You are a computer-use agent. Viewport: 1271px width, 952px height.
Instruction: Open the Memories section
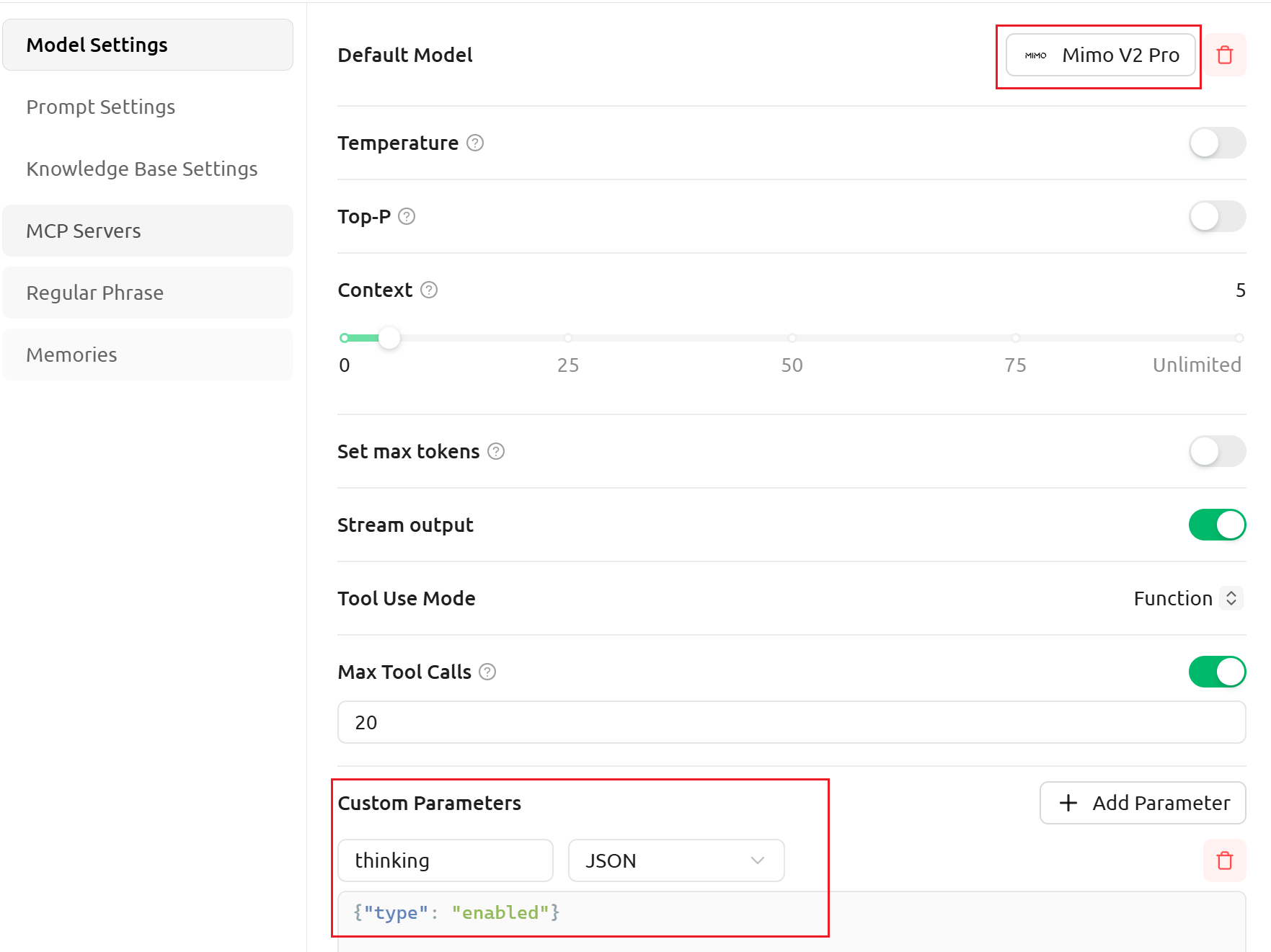(x=148, y=355)
